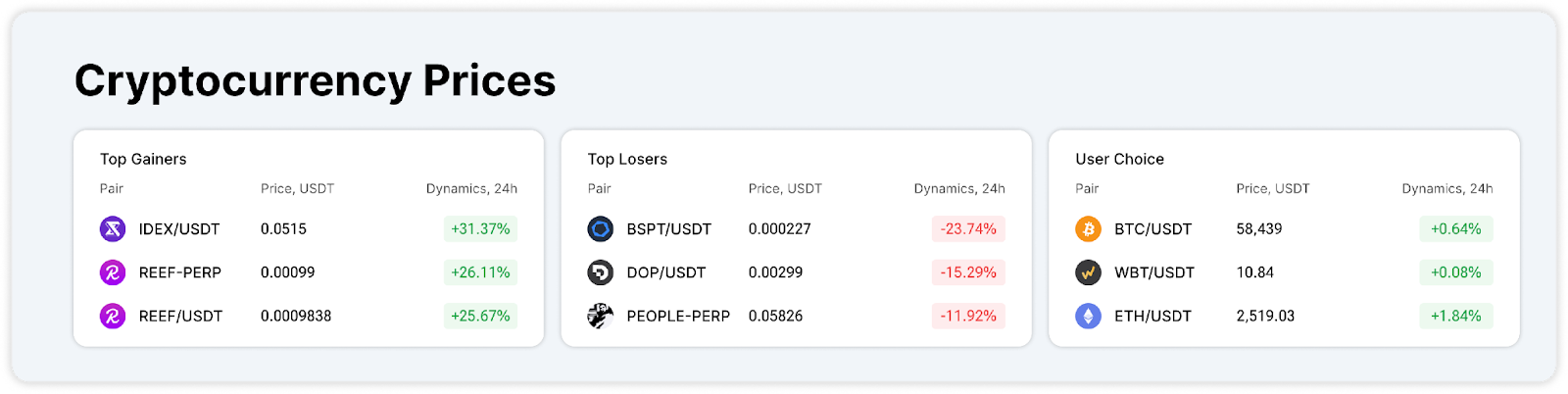1568x394 pixels.
Task: Click the REEF-PERP coin icon
Action: click(x=113, y=272)
